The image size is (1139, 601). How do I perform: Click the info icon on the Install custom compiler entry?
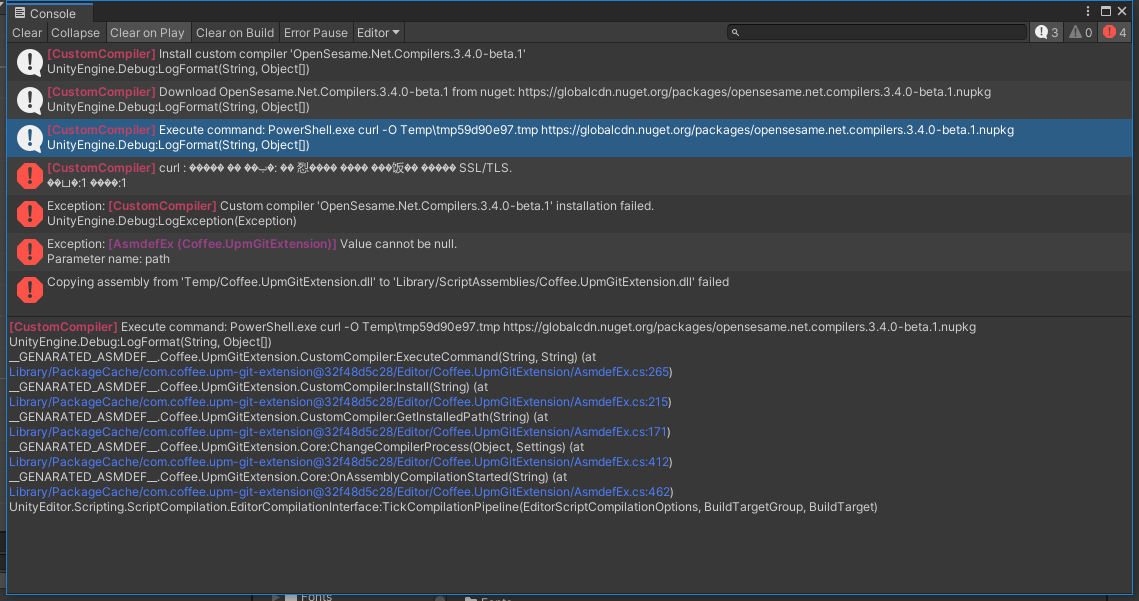pos(29,61)
